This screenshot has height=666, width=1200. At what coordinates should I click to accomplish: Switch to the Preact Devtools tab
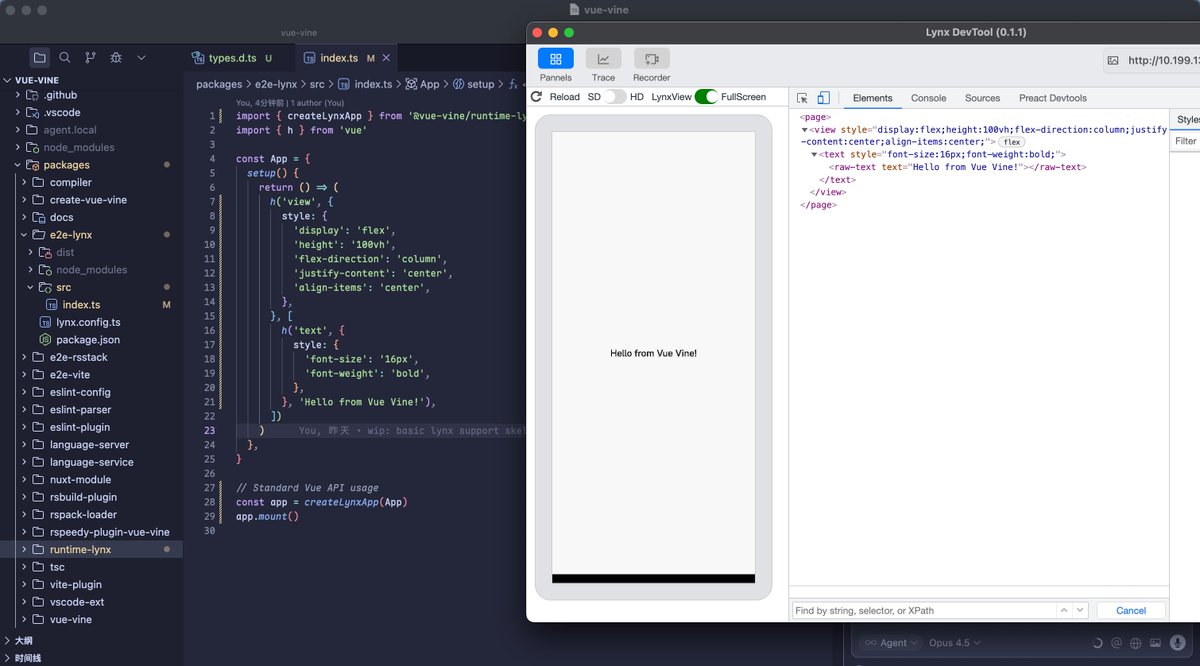coord(1053,98)
